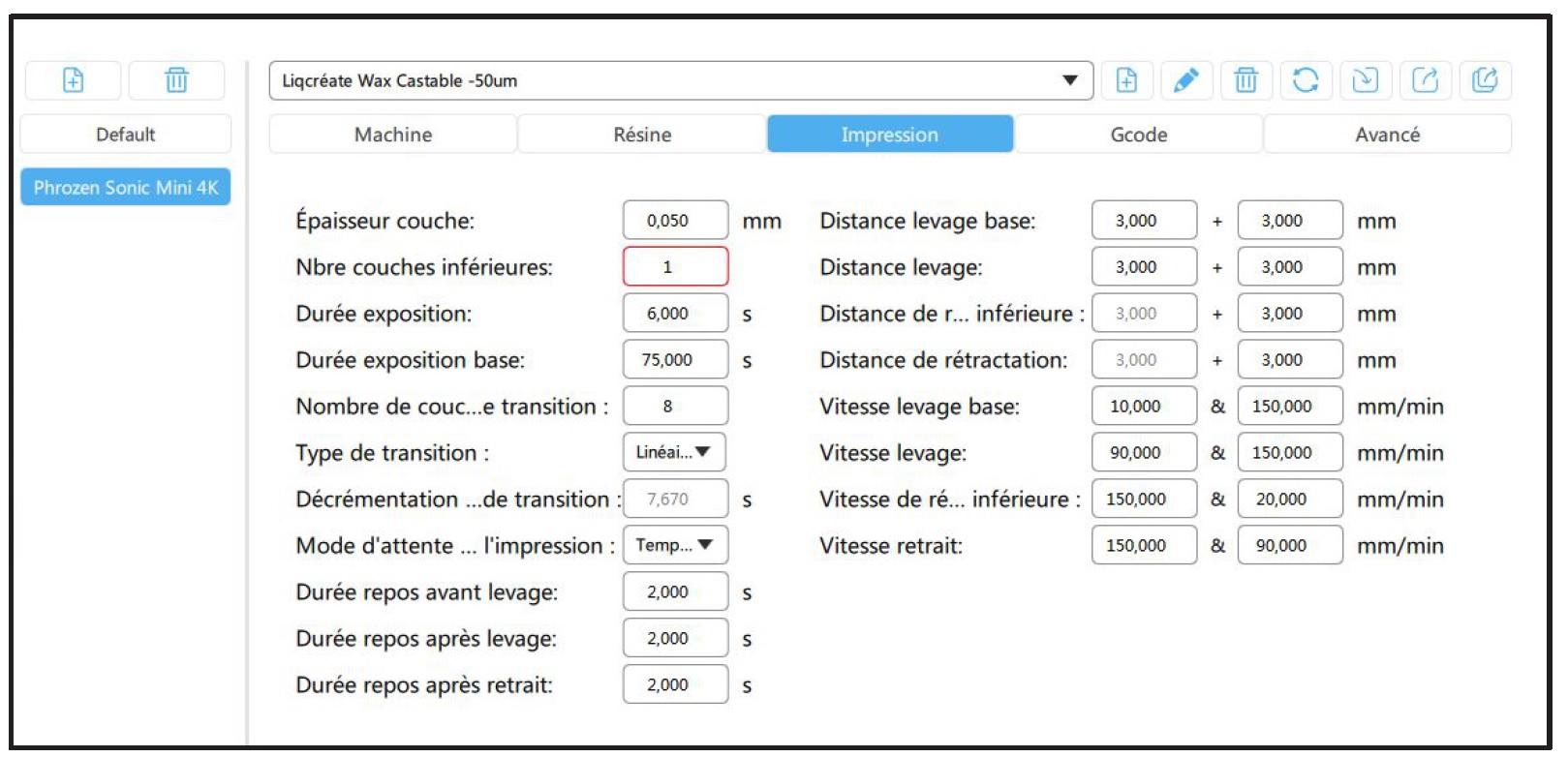Click the "Vitesse retrait:" label

(891, 546)
